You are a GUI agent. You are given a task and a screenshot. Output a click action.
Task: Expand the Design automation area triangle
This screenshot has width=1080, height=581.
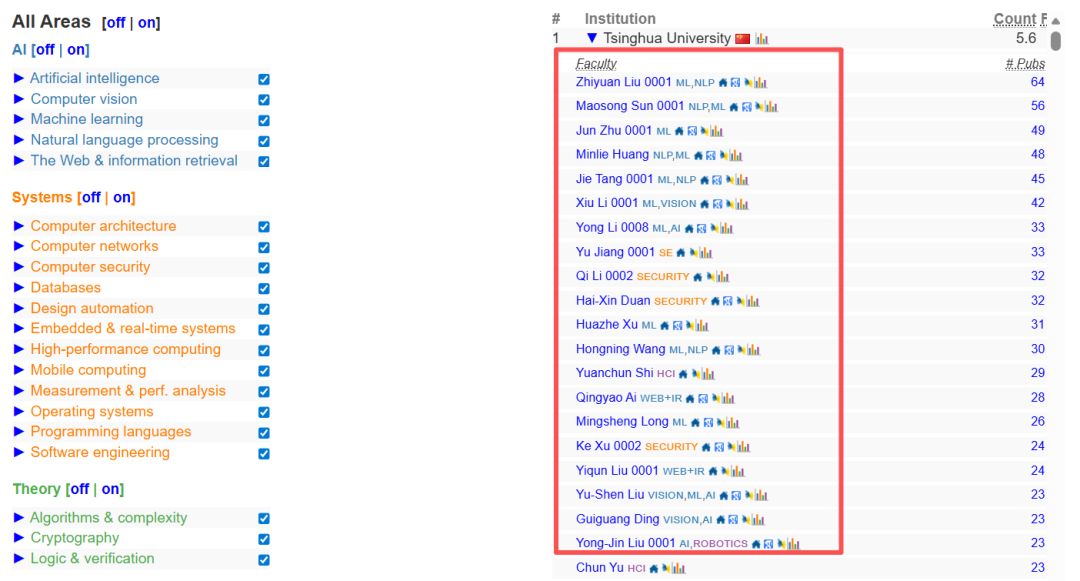click(19, 308)
